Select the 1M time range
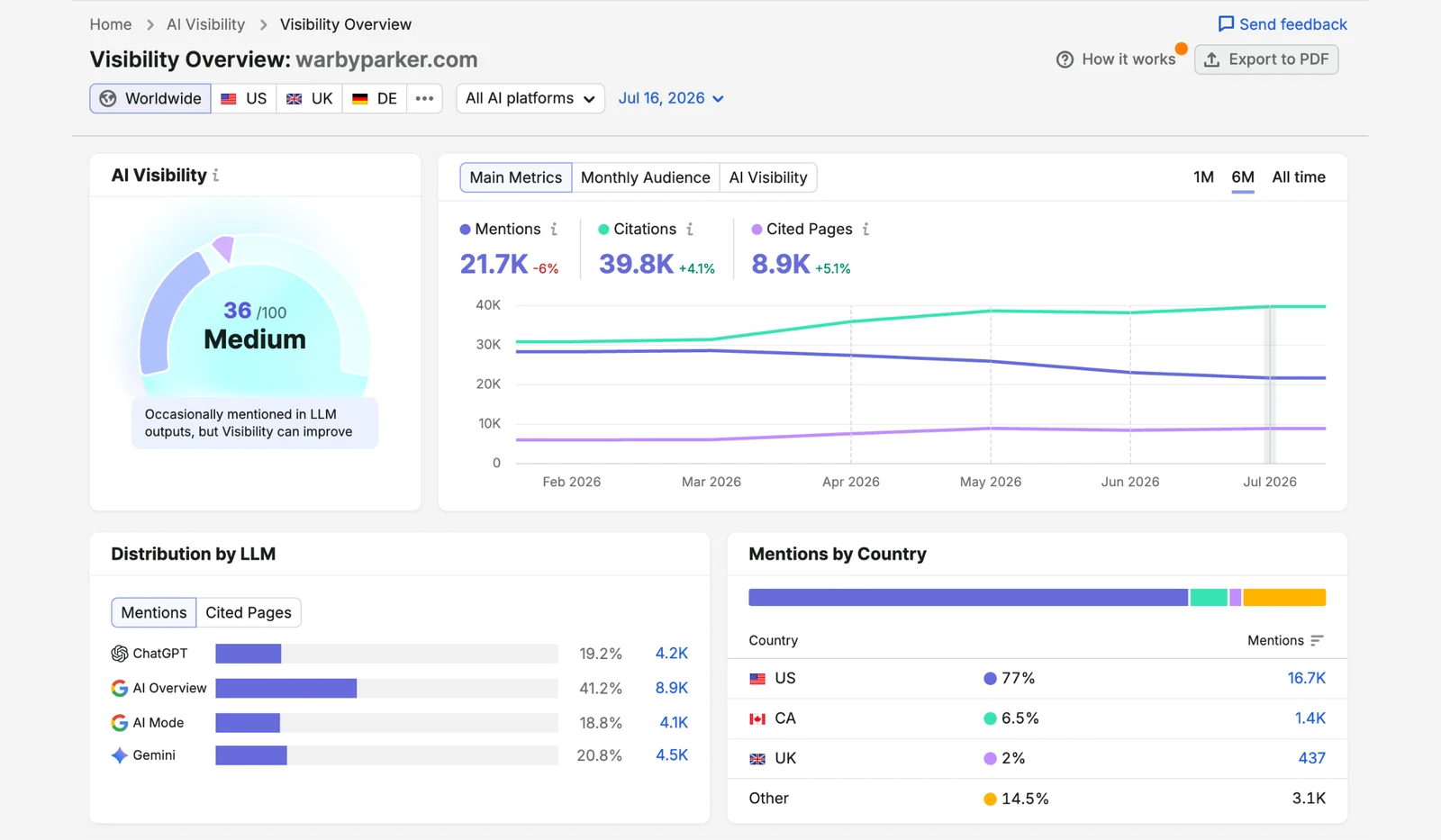The width and height of the screenshot is (1441, 840). [1203, 177]
